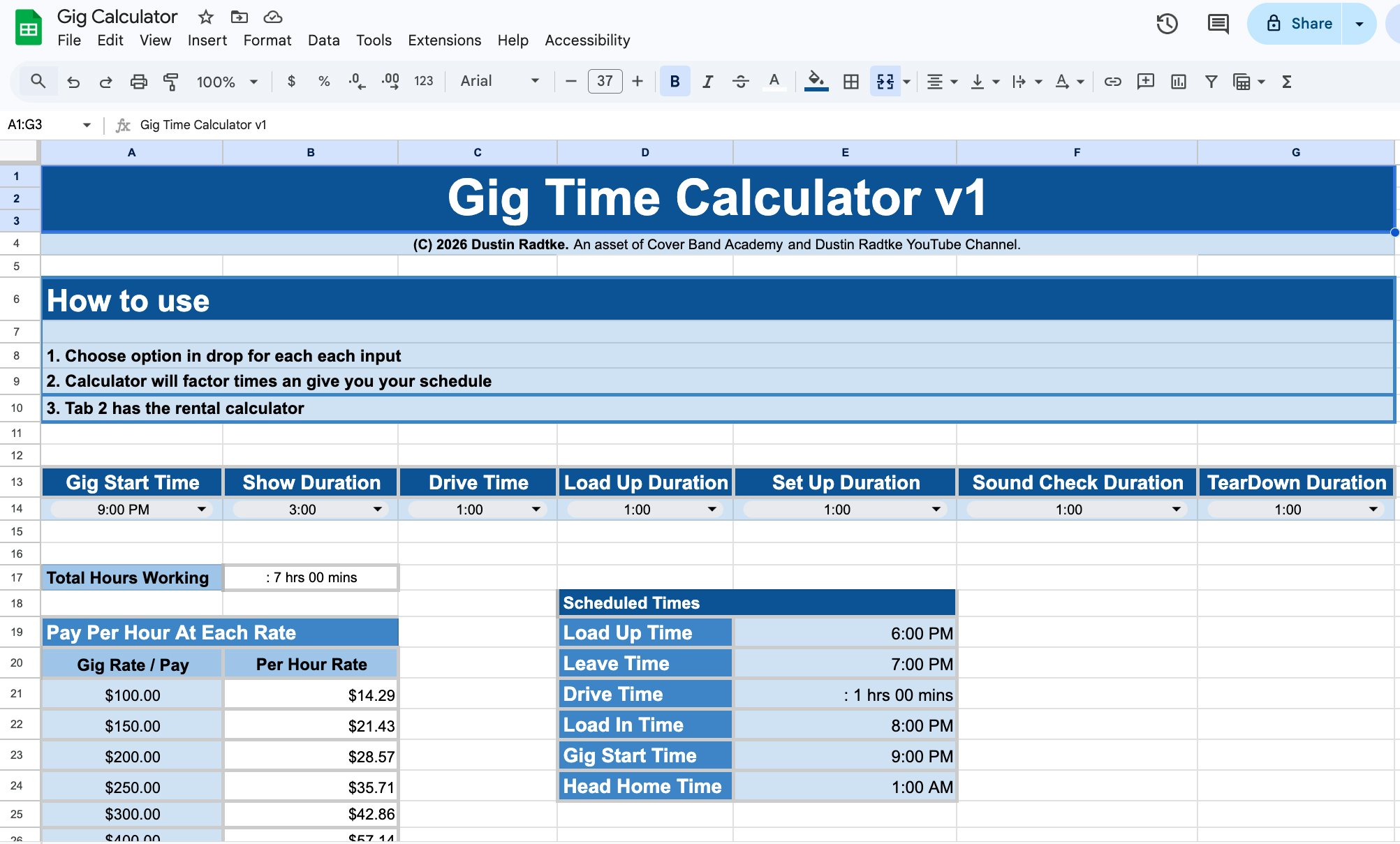
Task: Open the fill color picker
Action: coord(816,82)
